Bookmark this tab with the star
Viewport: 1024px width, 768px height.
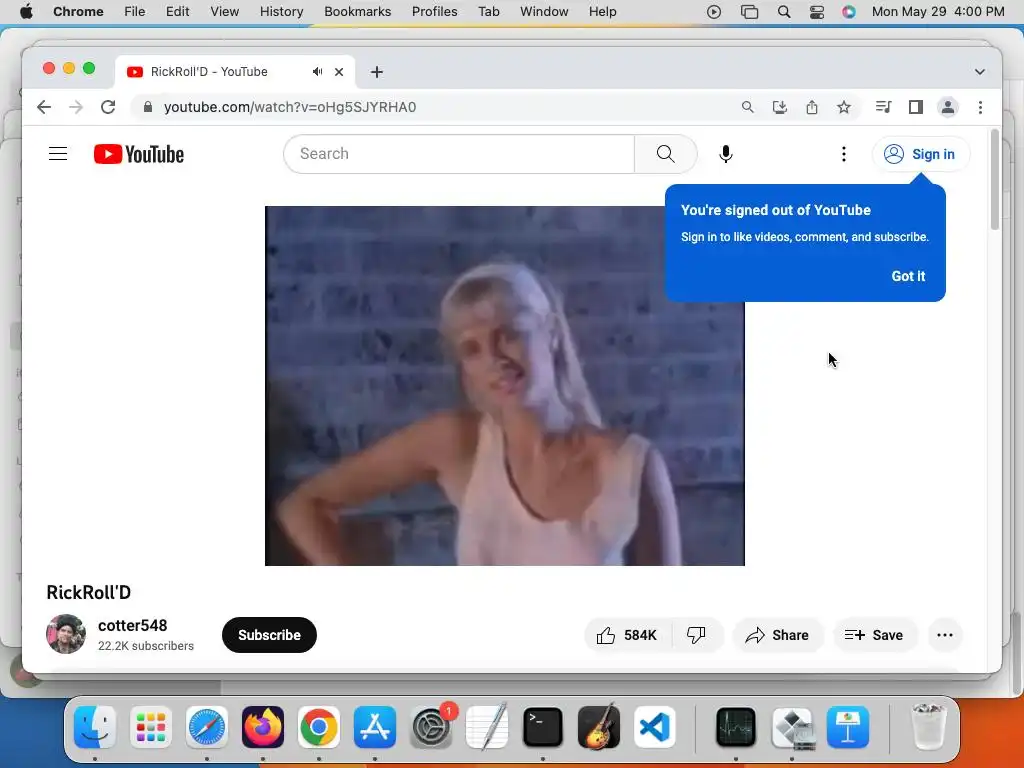(844, 107)
